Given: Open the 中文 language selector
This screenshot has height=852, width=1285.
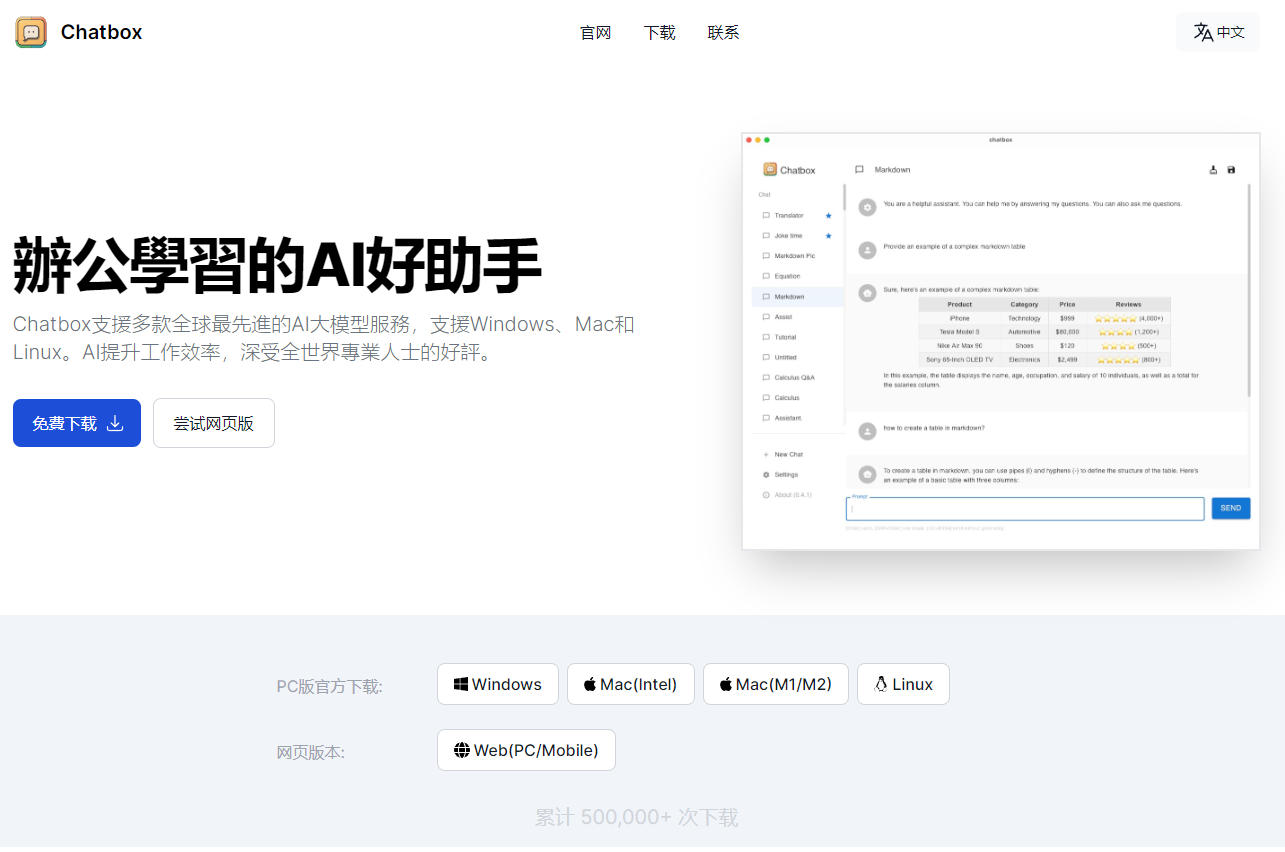Looking at the screenshot, I should [x=1218, y=32].
